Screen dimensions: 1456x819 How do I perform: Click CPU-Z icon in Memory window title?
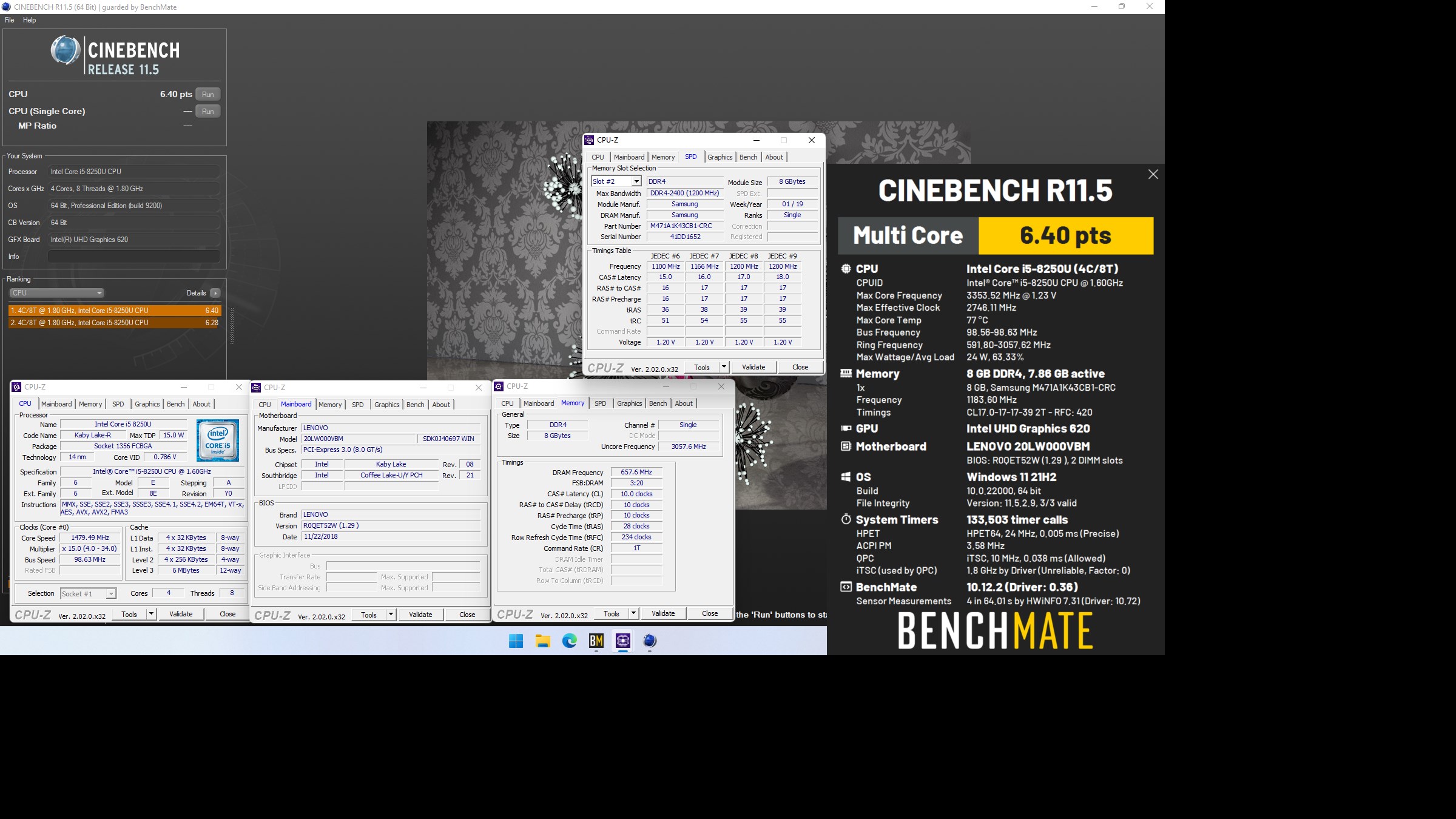pos(499,386)
